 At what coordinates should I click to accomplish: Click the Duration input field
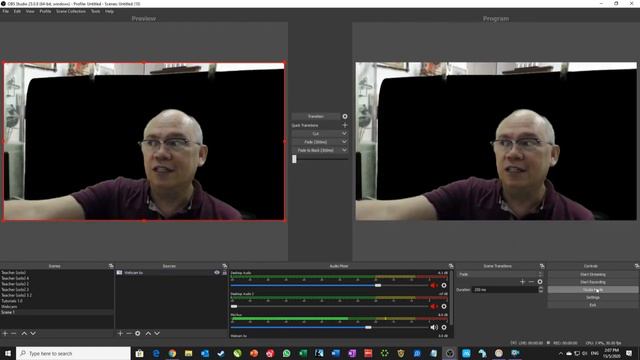[x=505, y=290]
